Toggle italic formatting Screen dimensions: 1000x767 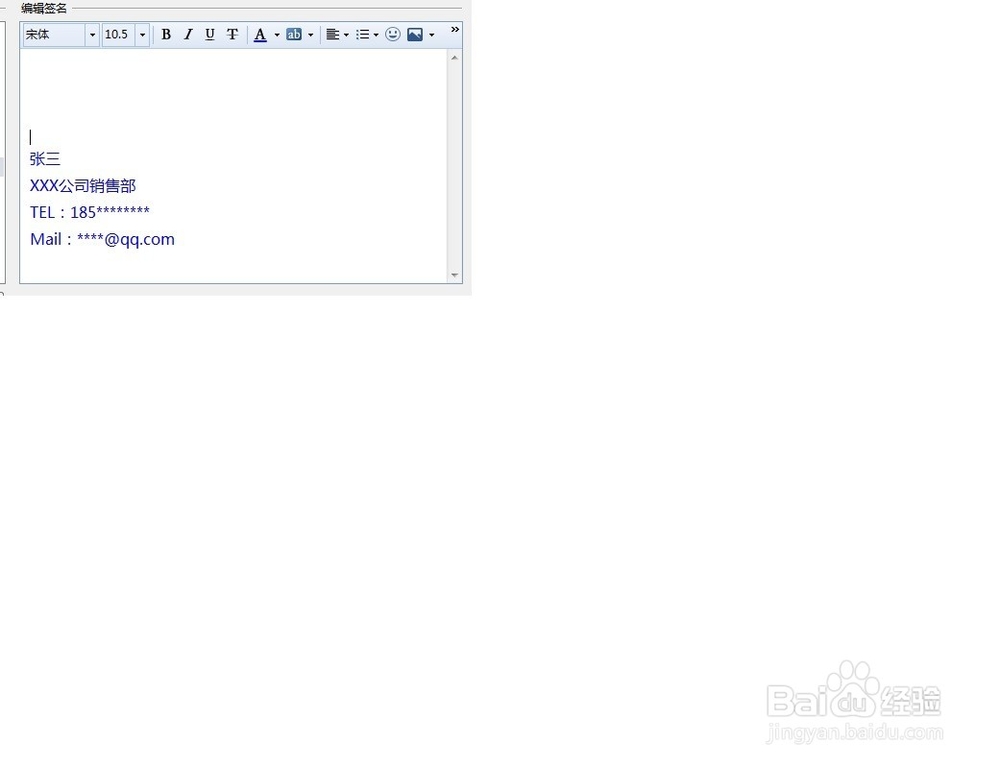[188, 34]
